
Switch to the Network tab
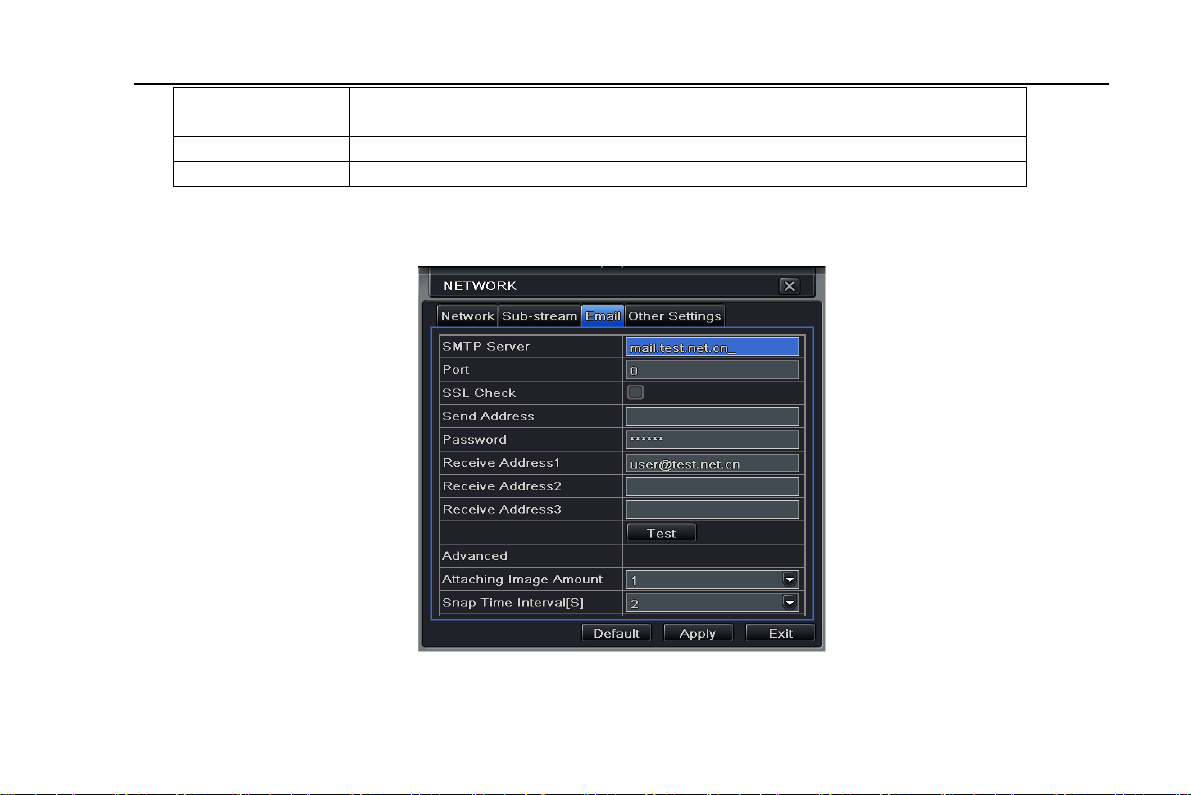[467, 316]
